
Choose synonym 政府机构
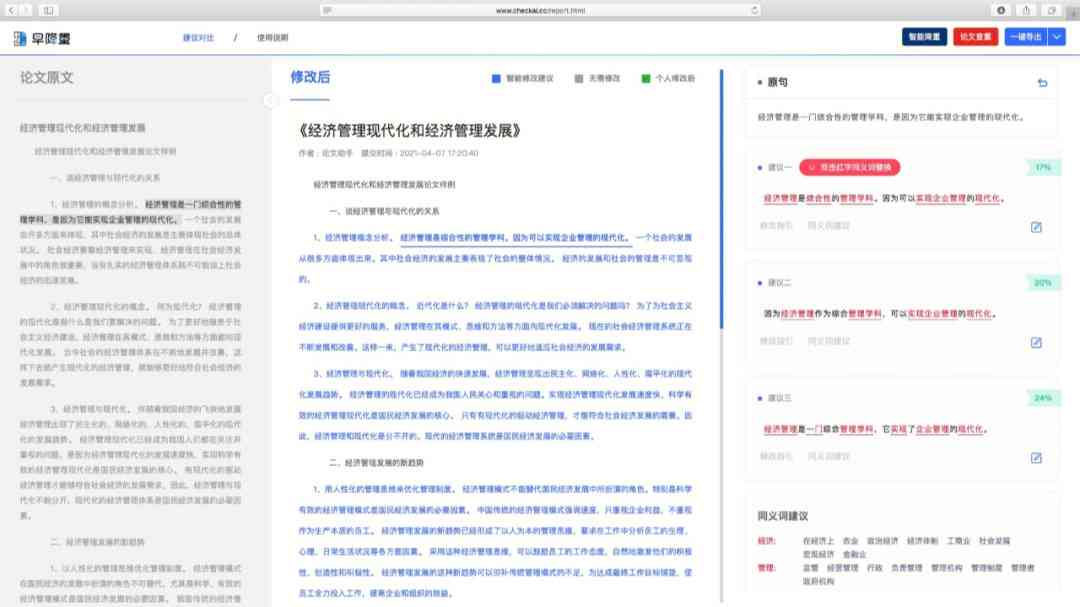point(818,581)
